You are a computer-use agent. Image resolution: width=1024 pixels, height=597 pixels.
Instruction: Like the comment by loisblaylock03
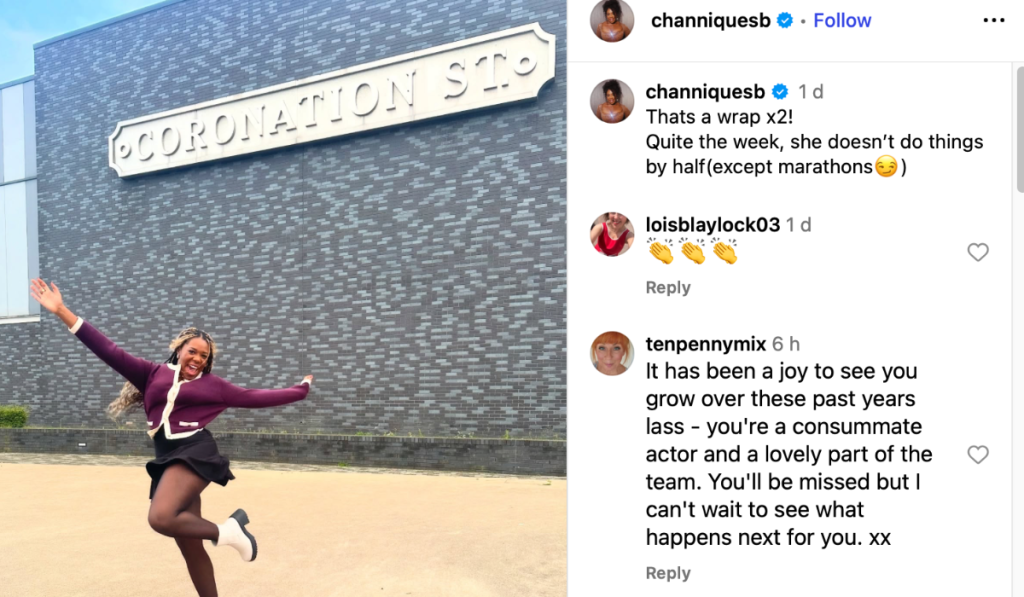pyautogui.click(x=978, y=251)
